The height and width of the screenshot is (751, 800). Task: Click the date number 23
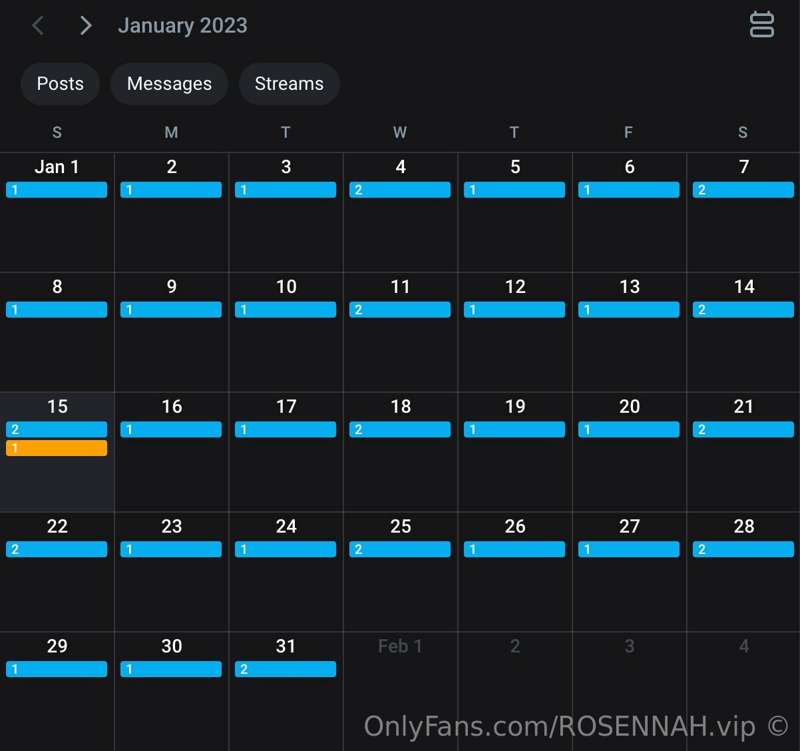click(172, 527)
